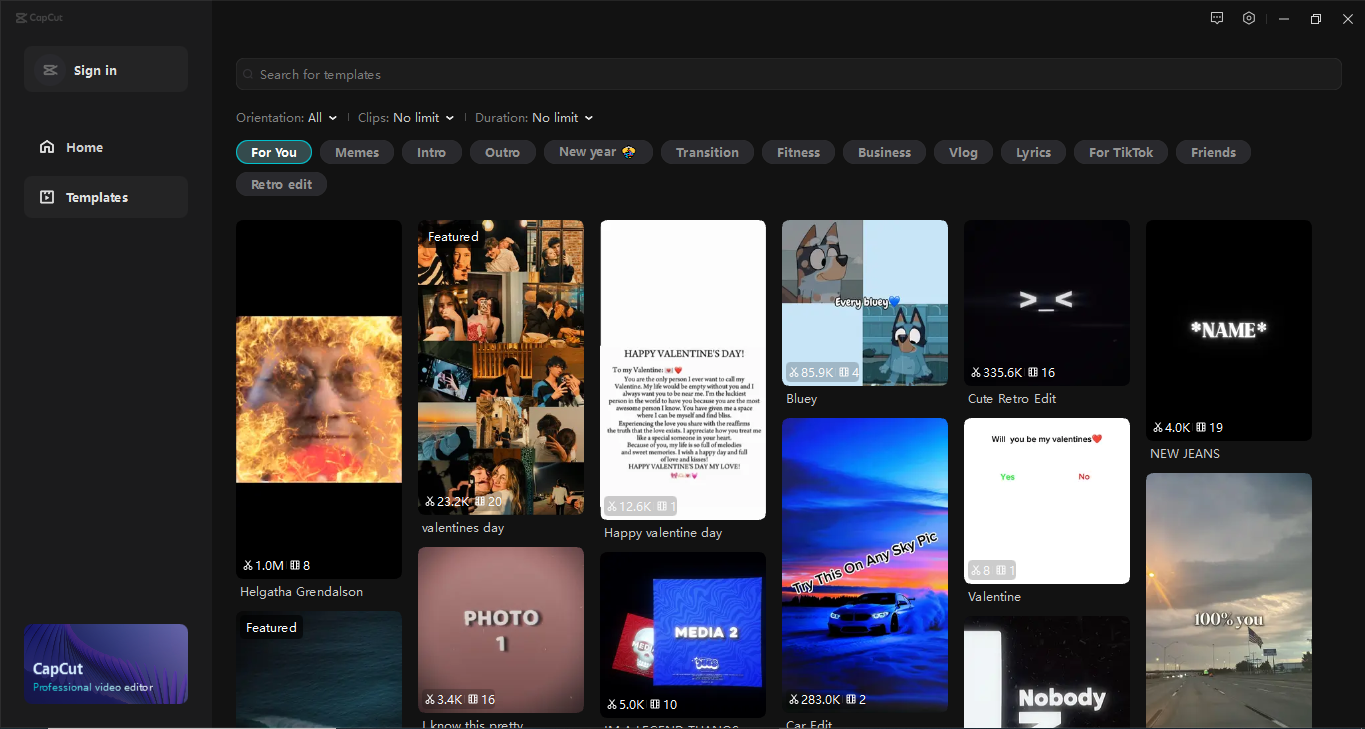Toggle the Memes template filter
Screen dimensions: 1365x729
tap(357, 152)
